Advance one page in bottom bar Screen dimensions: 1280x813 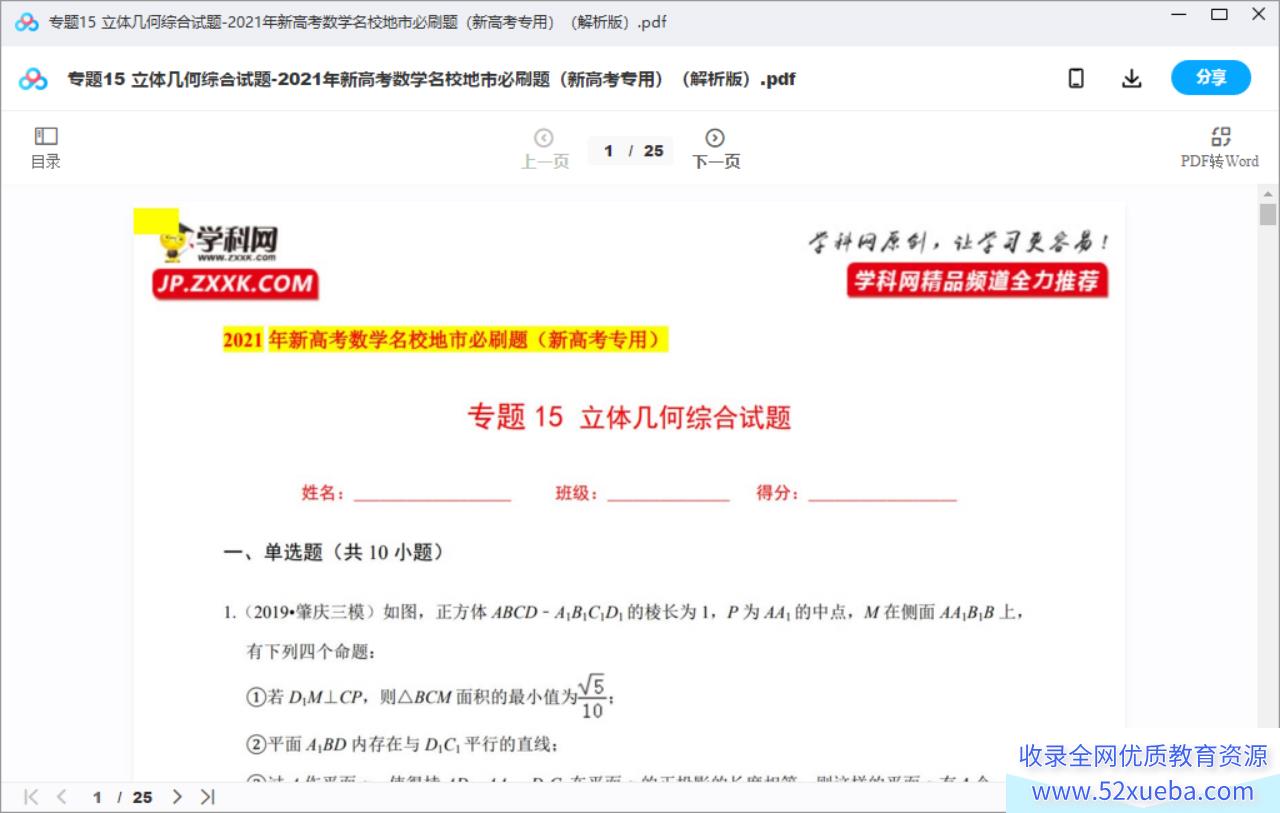point(177,797)
